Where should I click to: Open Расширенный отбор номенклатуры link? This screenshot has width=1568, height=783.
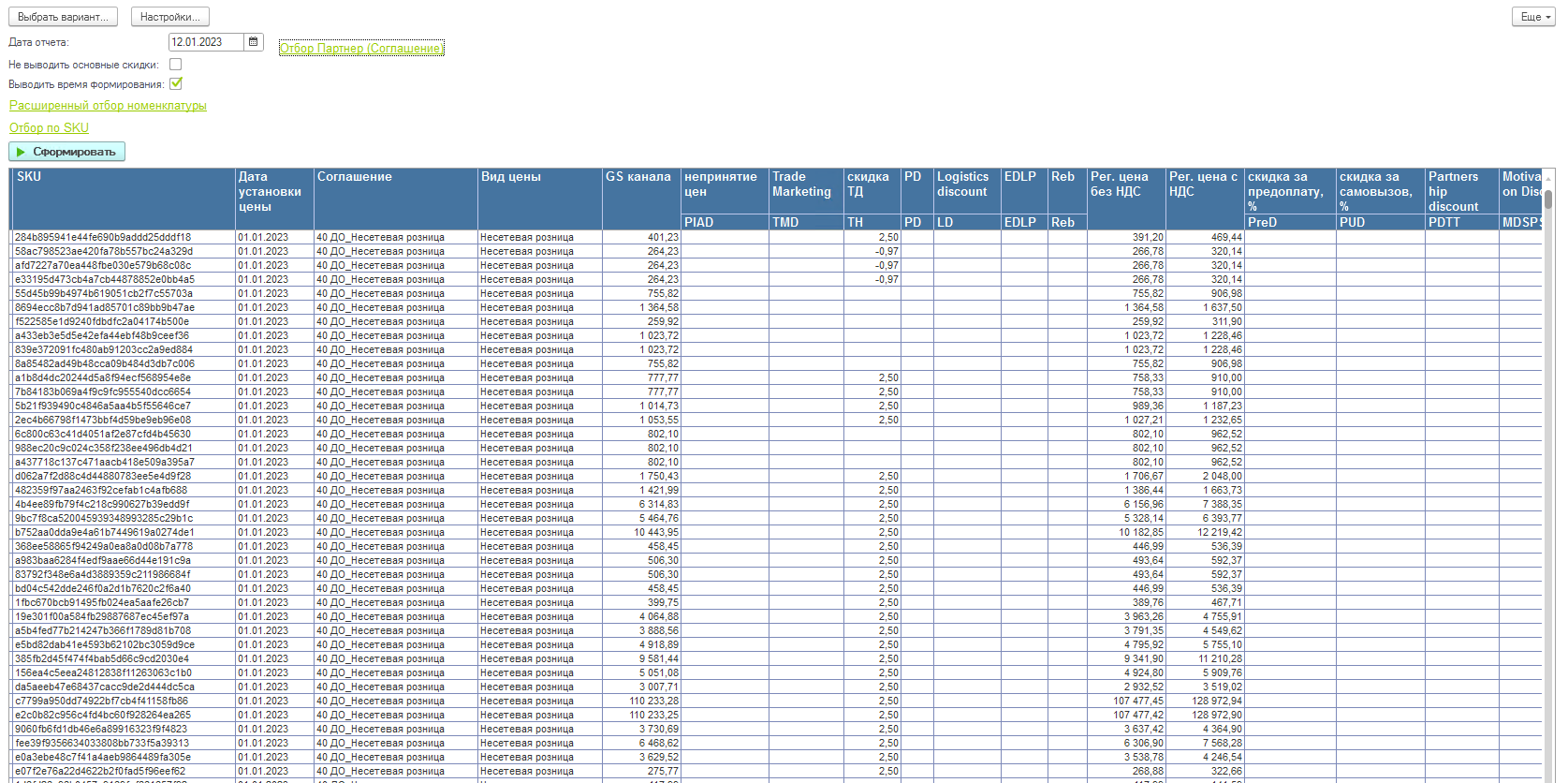tap(108, 106)
